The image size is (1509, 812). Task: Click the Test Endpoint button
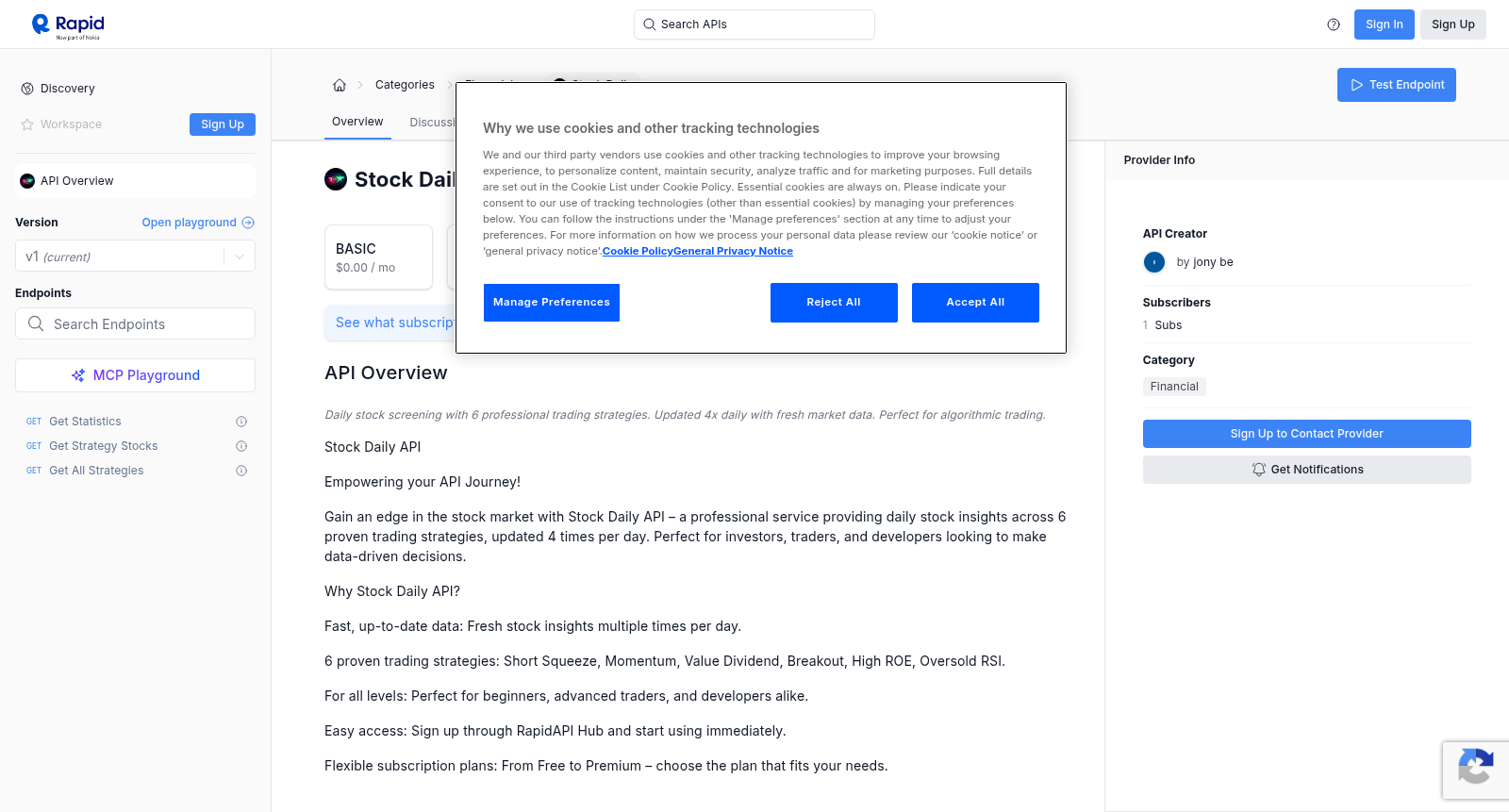(x=1397, y=85)
